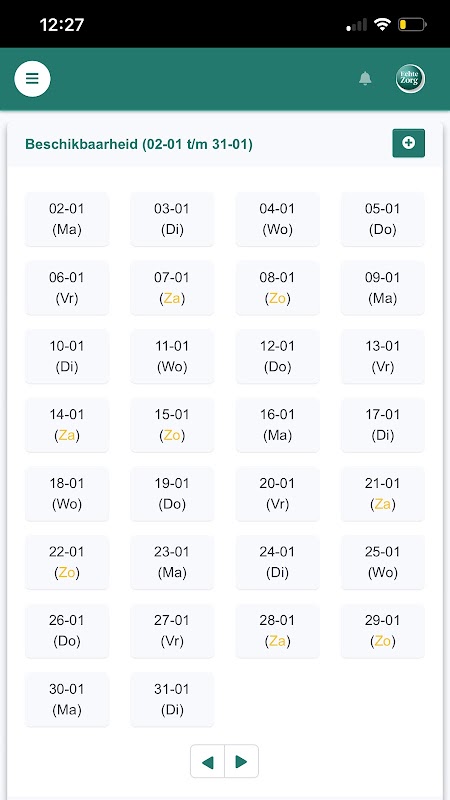Select date 25-01 (Wo)

(383, 562)
